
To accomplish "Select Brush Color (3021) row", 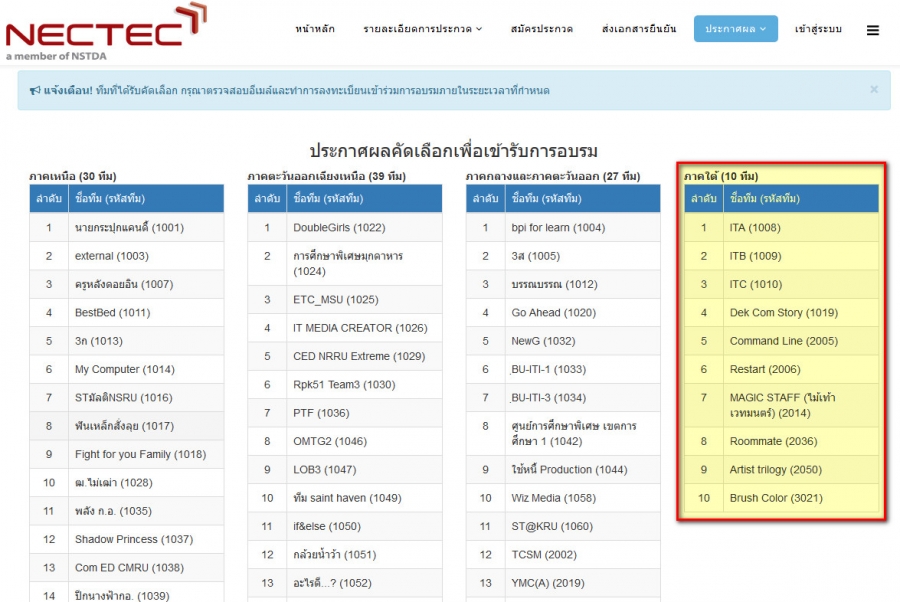I will point(775,498).
